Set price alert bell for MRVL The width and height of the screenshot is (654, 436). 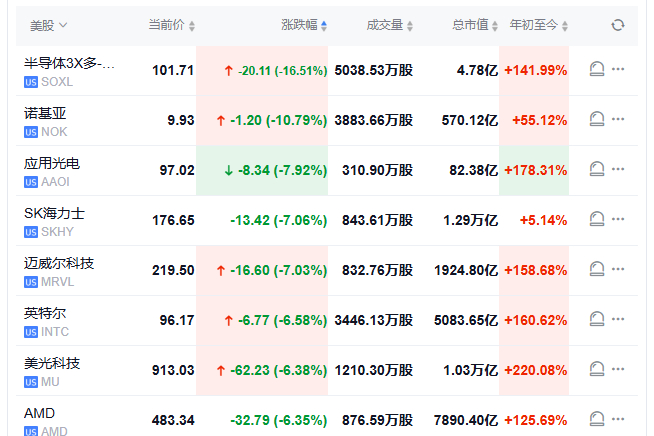[597, 270]
